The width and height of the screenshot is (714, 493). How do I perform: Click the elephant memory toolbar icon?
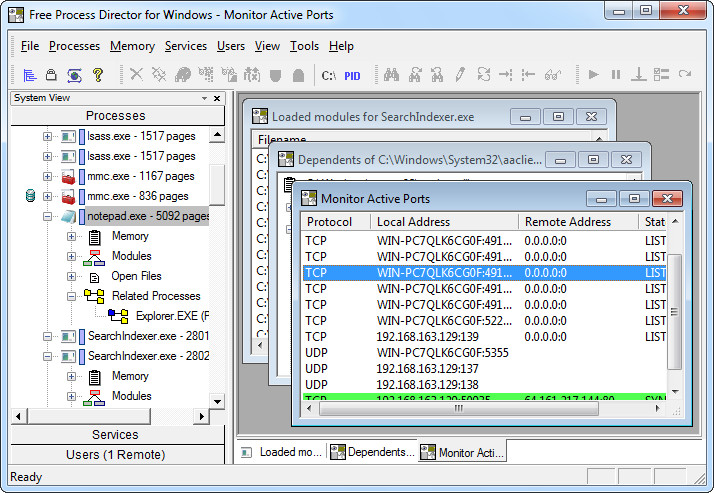(183, 74)
